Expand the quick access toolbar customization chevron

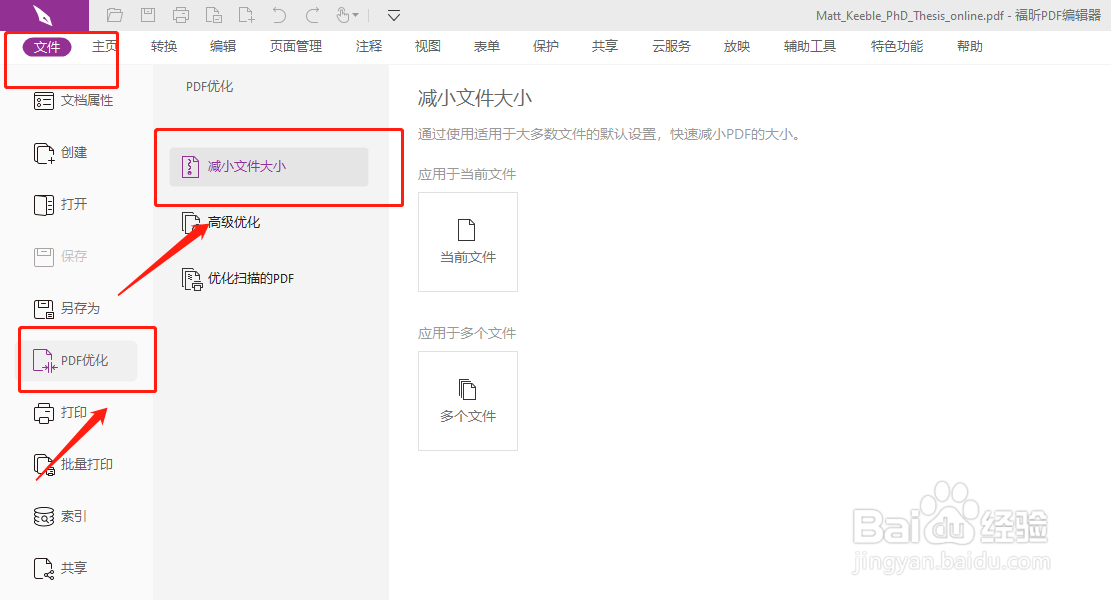[x=393, y=15]
